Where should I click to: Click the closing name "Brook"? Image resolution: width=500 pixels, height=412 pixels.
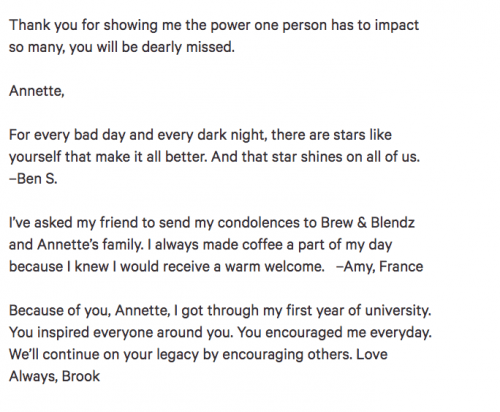81,376
